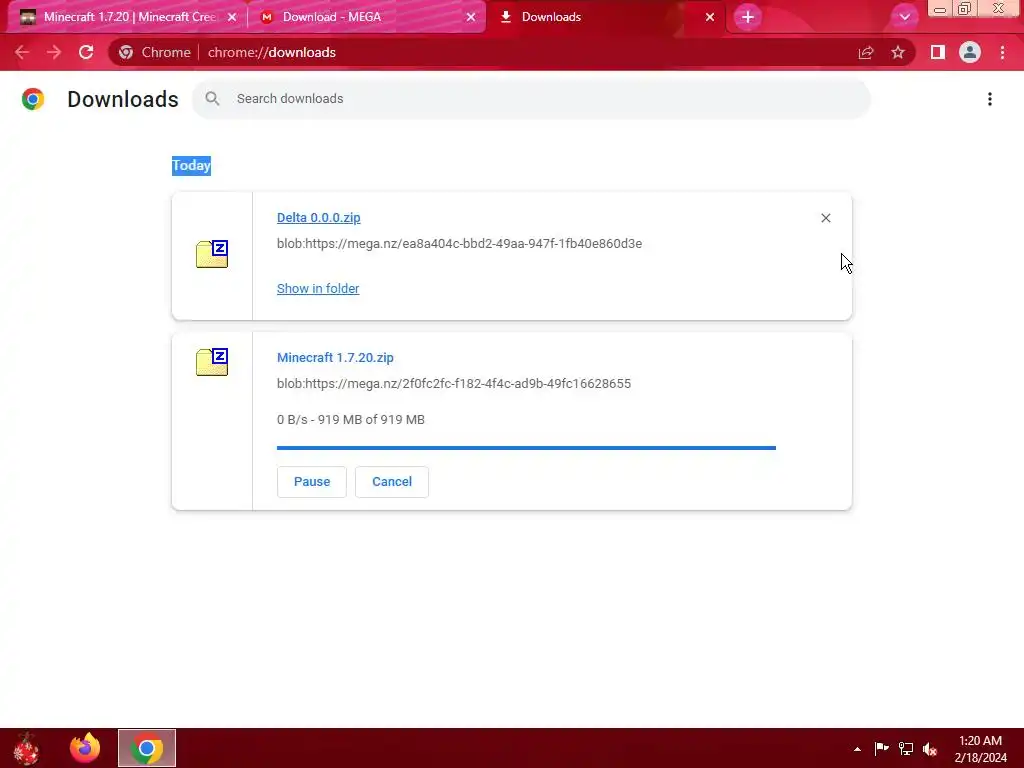Select the Downloads tab
Viewport: 1024px width, 768px height.
[605, 17]
